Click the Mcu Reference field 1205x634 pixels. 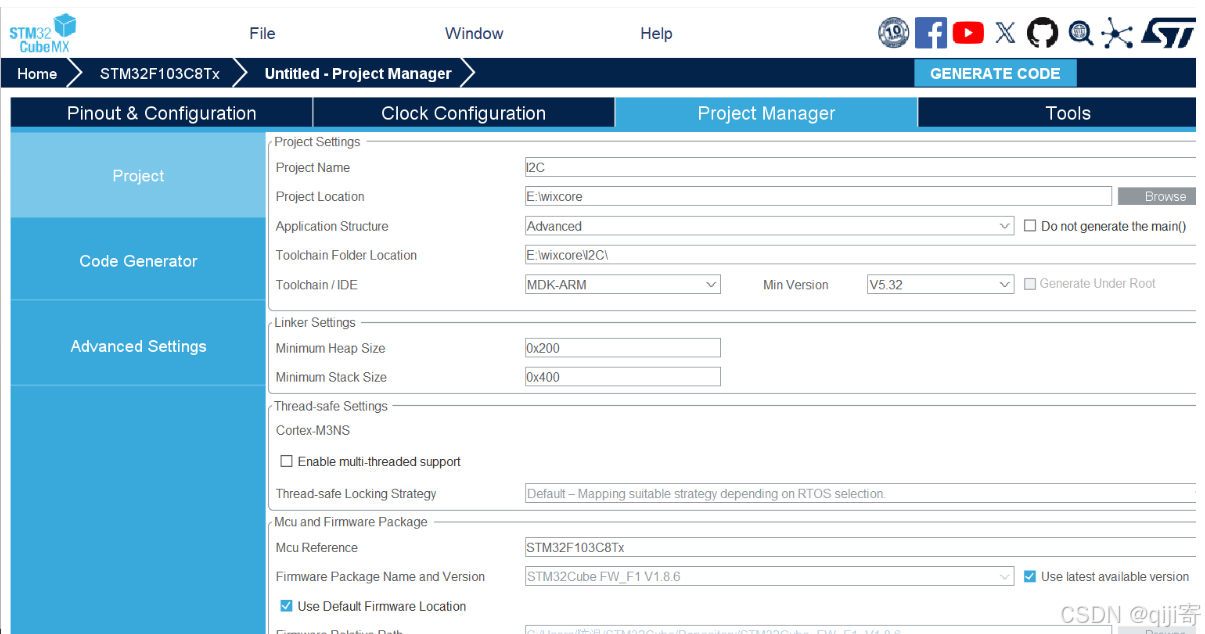[x=860, y=547]
